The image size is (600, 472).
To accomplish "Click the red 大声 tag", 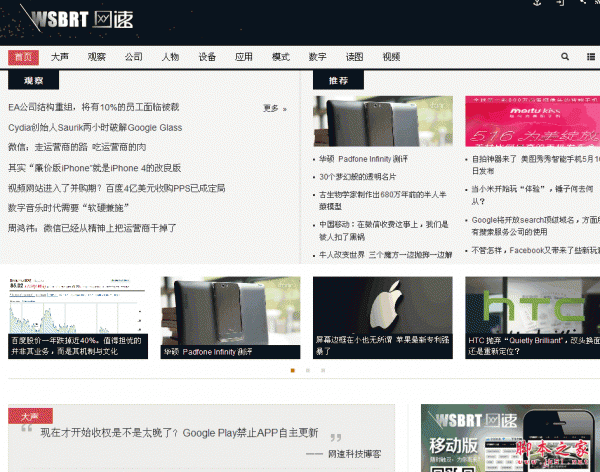I will 30,416.
